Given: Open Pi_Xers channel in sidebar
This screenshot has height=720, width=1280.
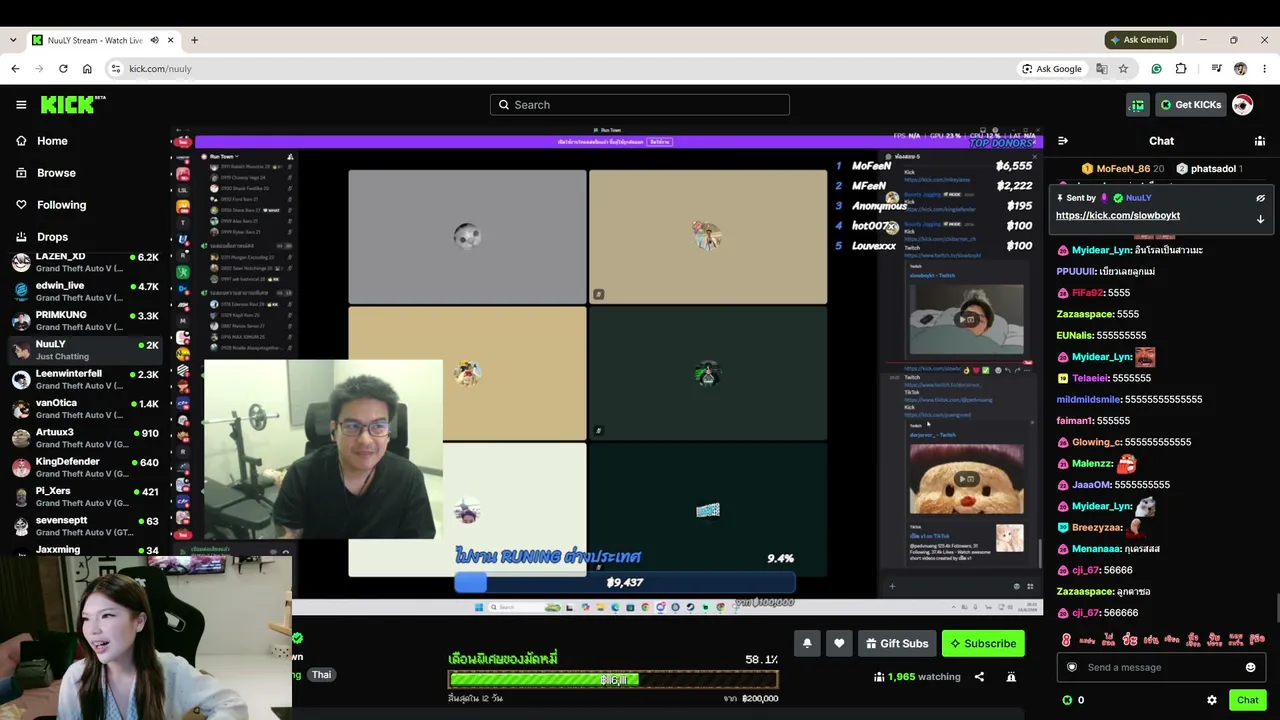Looking at the screenshot, I should [85, 496].
